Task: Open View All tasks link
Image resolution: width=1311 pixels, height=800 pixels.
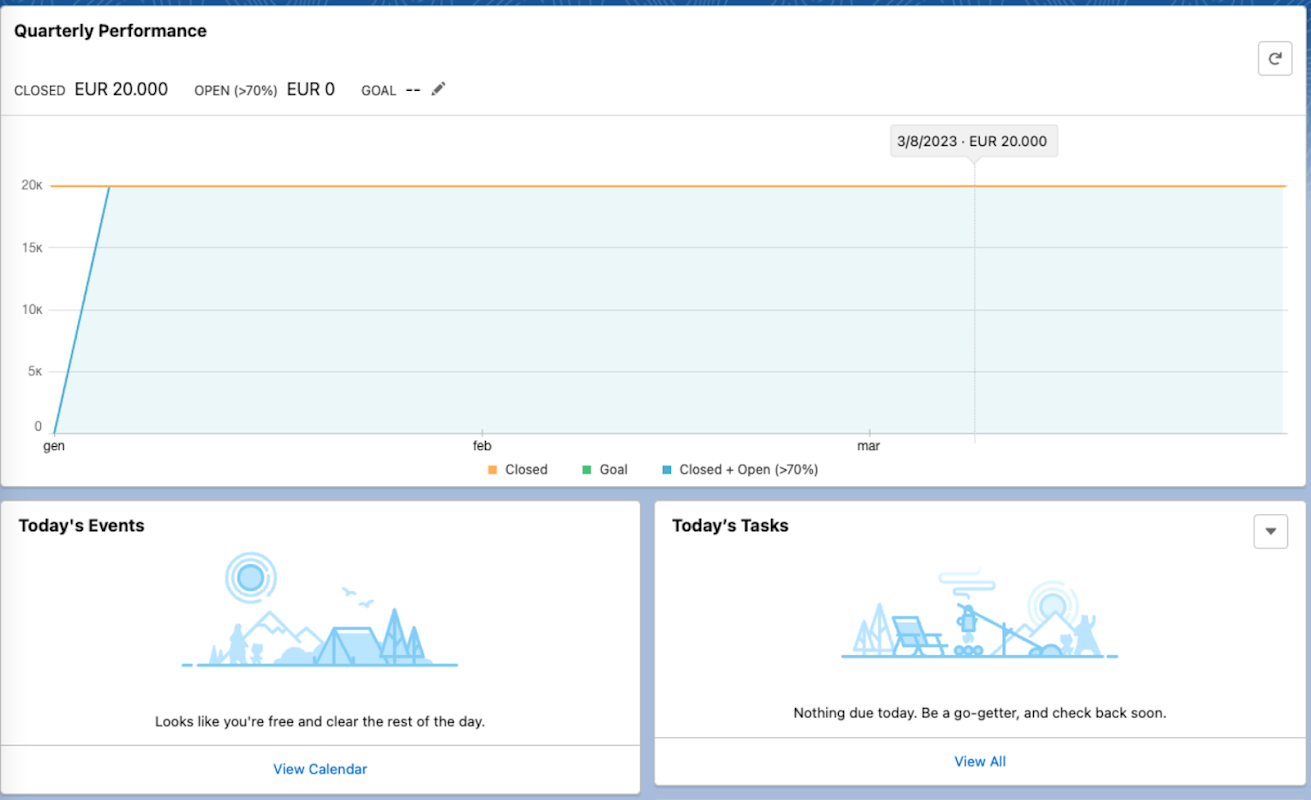Action: click(x=980, y=761)
